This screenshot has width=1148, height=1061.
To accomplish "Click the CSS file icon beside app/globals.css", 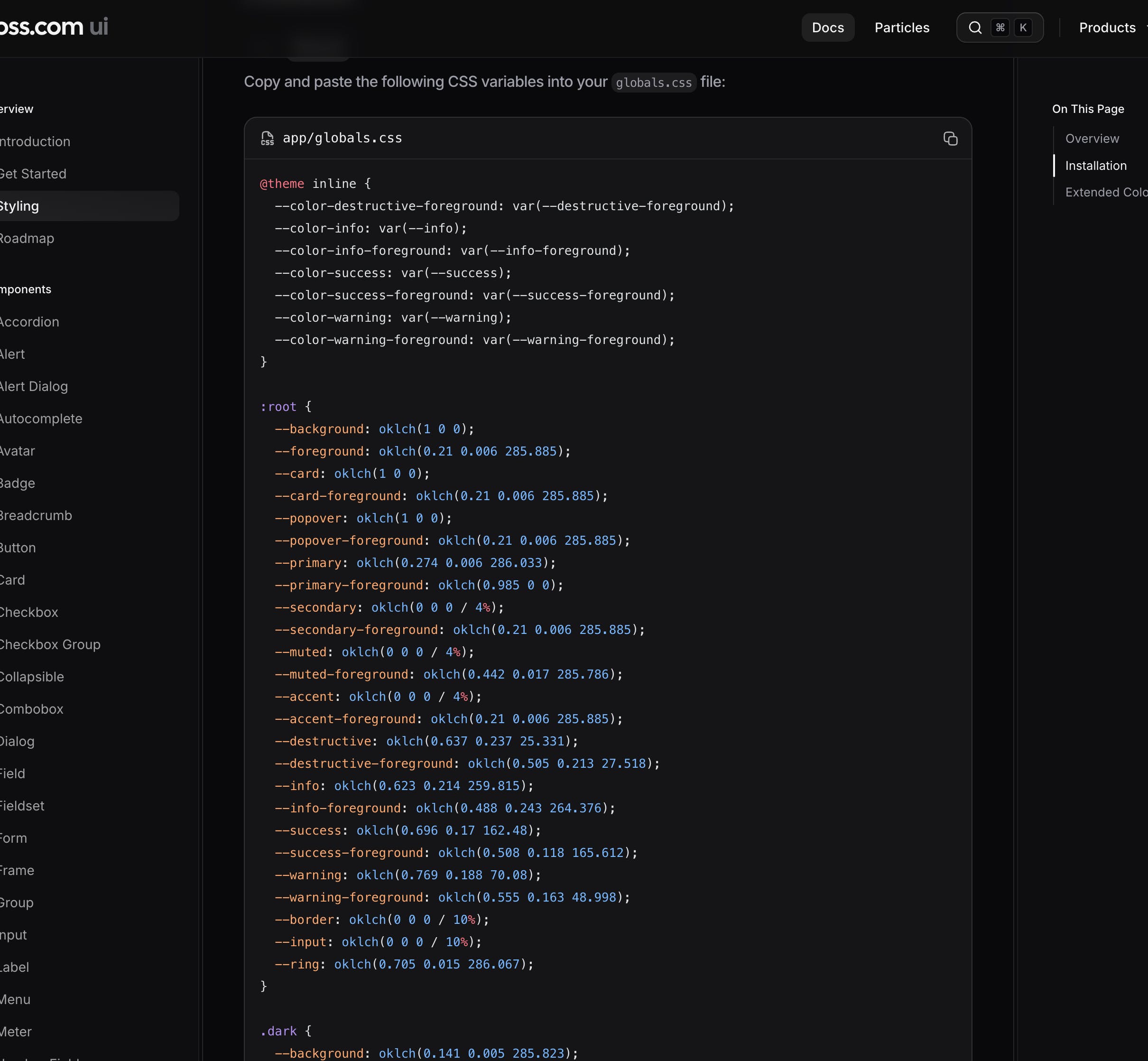I will click(x=268, y=139).
